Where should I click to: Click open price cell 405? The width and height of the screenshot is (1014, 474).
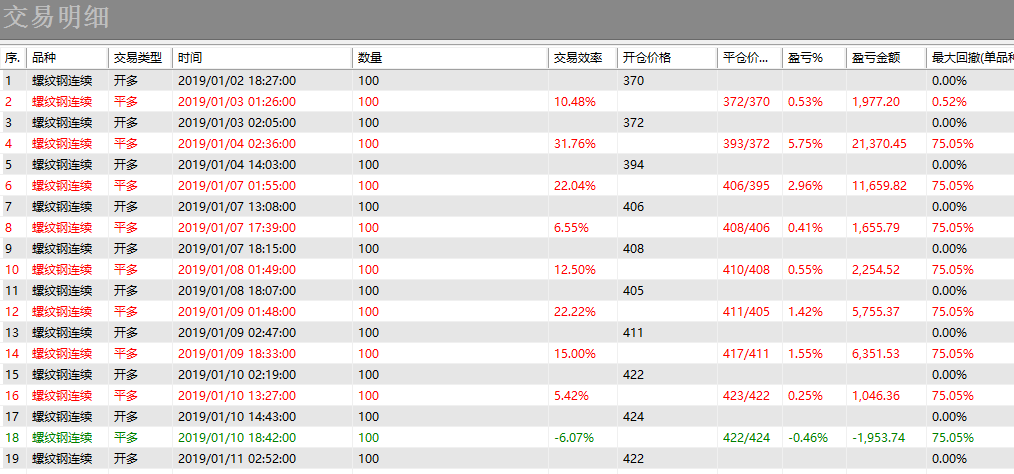tap(633, 291)
